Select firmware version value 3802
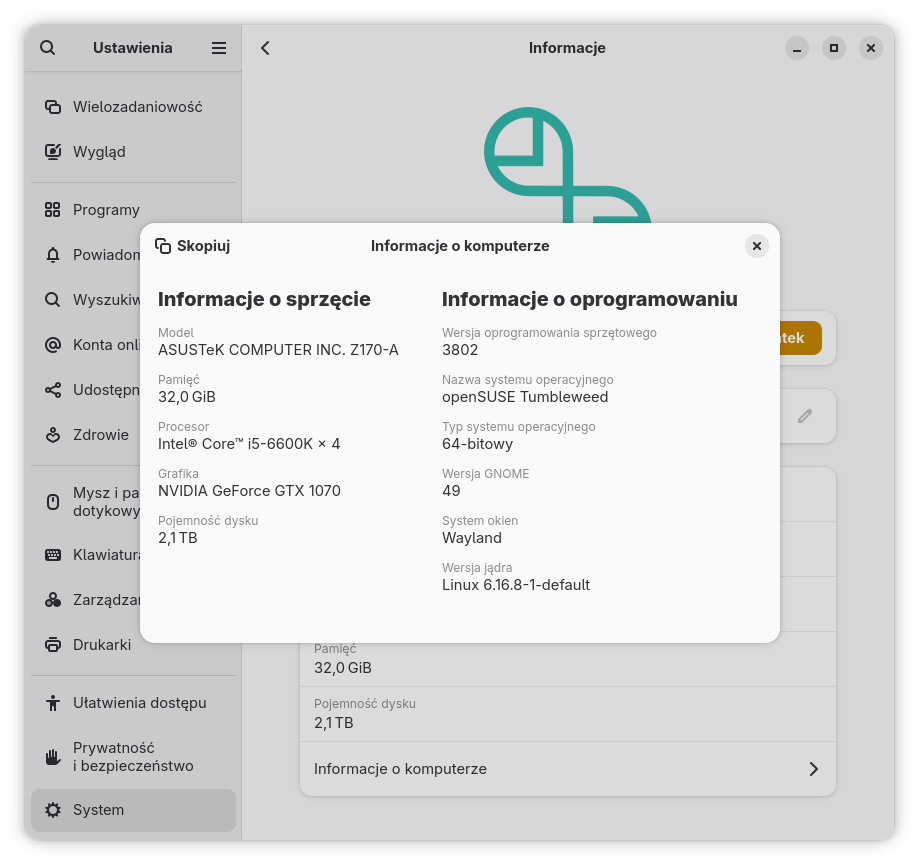Viewport: 919px width, 865px height. 460,350
